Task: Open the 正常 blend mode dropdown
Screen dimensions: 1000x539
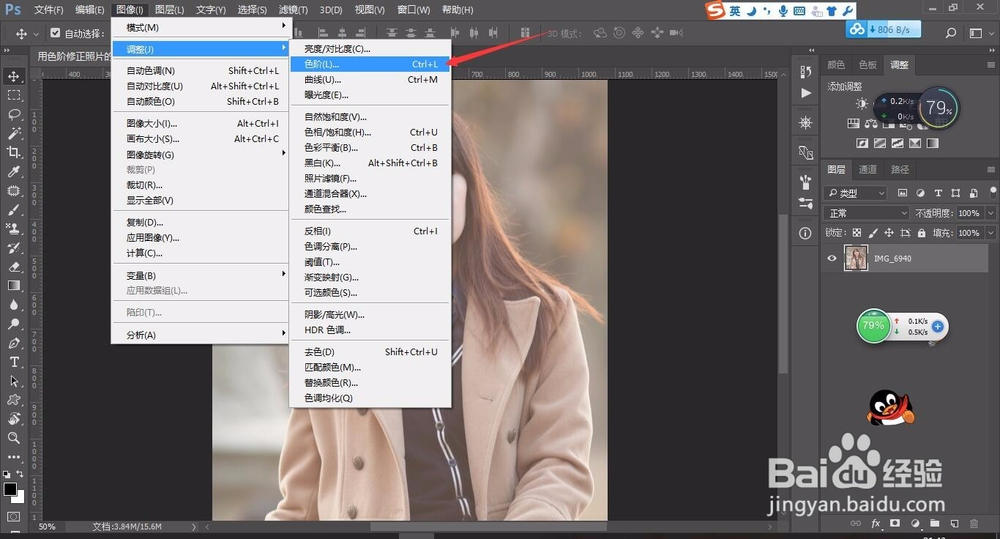Action: (867, 213)
